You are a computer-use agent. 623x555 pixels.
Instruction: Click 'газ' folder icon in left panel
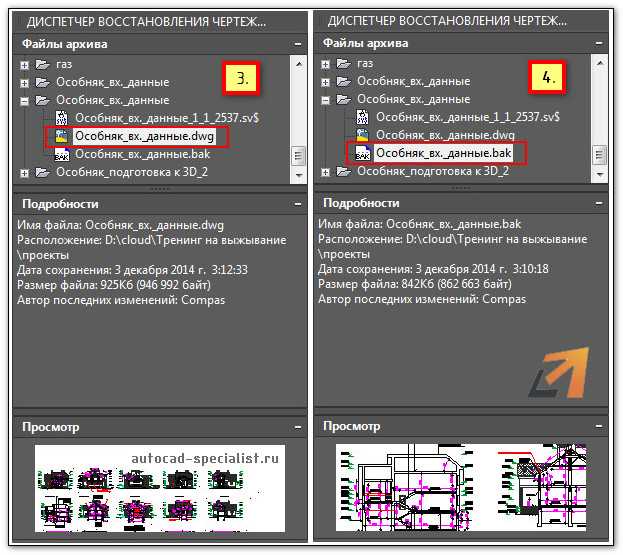[42, 64]
